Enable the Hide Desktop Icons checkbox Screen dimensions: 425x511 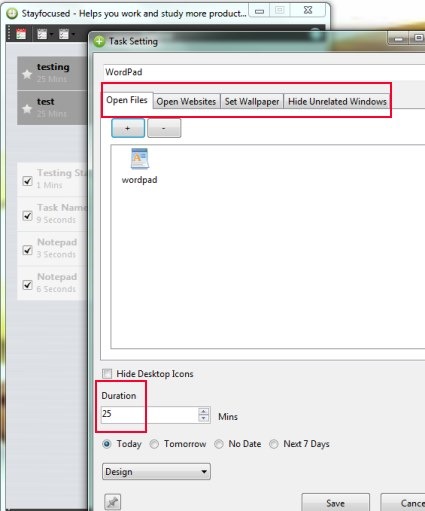(107, 373)
